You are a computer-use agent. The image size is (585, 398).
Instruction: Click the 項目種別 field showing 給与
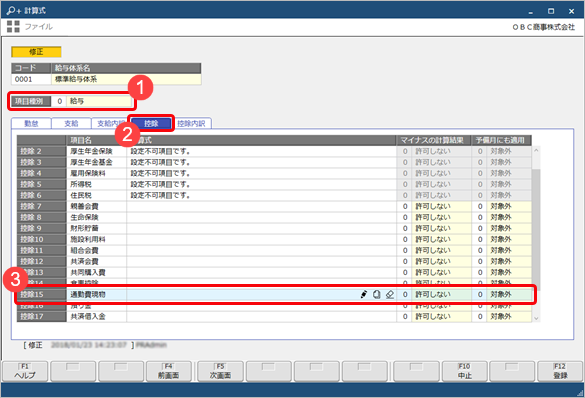click(99, 101)
